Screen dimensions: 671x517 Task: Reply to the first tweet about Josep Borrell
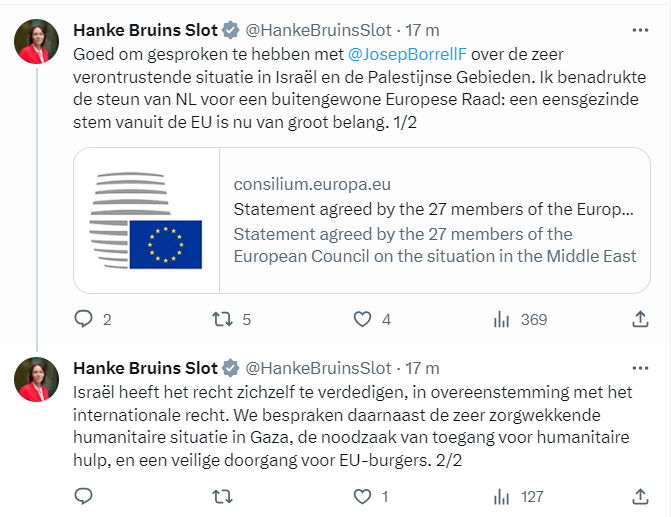pyautogui.click(x=84, y=320)
